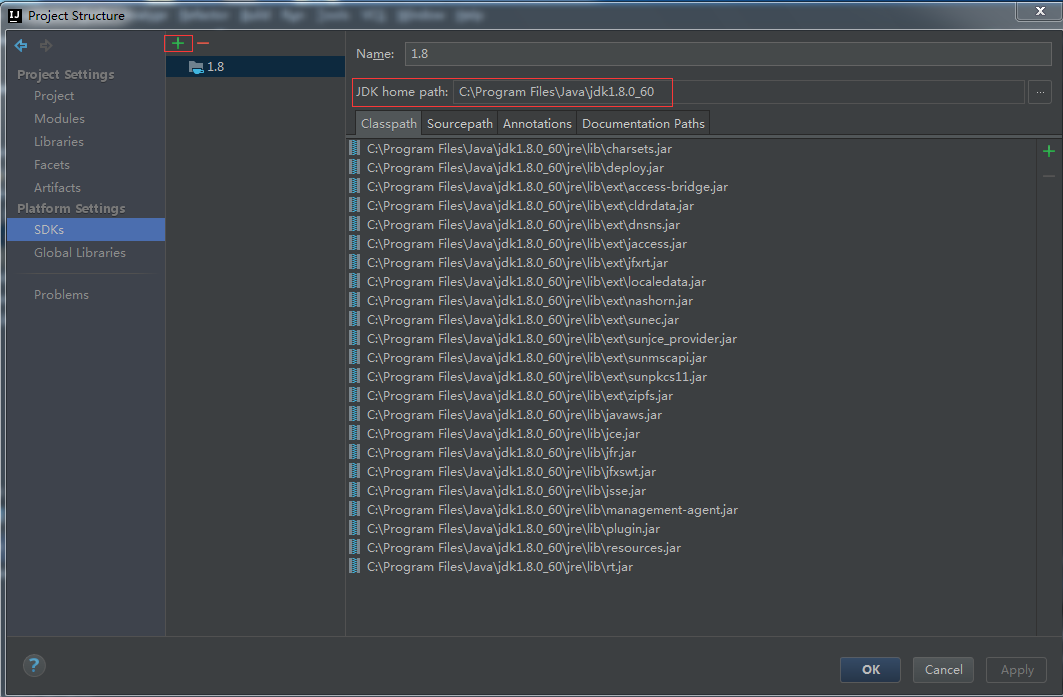The image size is (1063, 697).
Task: Add classpath entry with green plus
Action: 1049,151
